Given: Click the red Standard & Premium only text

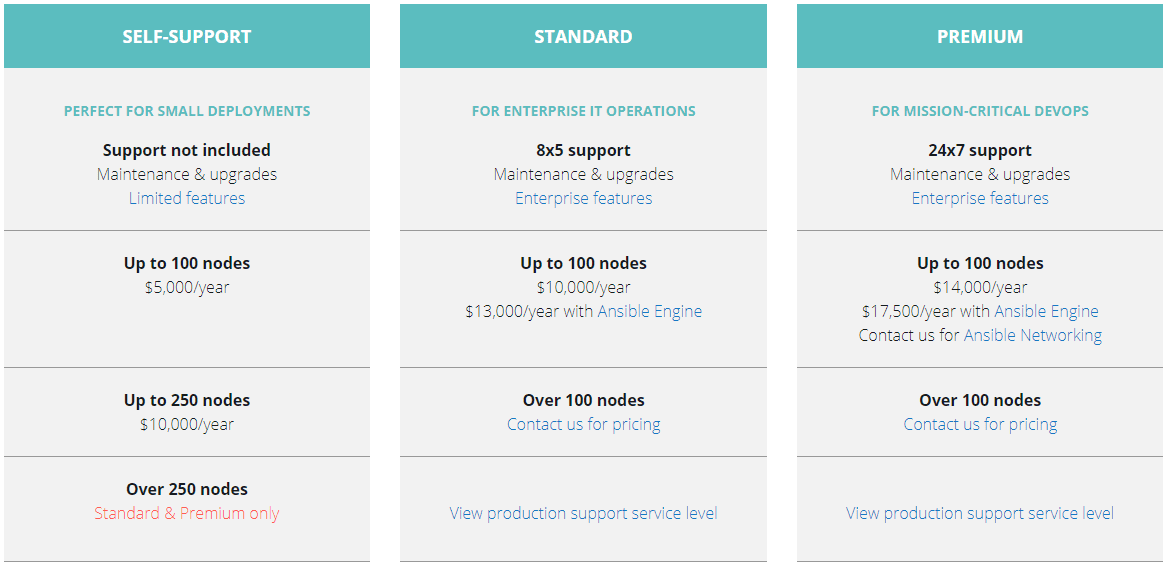Looking at the screenshot, I should [187, 513].
